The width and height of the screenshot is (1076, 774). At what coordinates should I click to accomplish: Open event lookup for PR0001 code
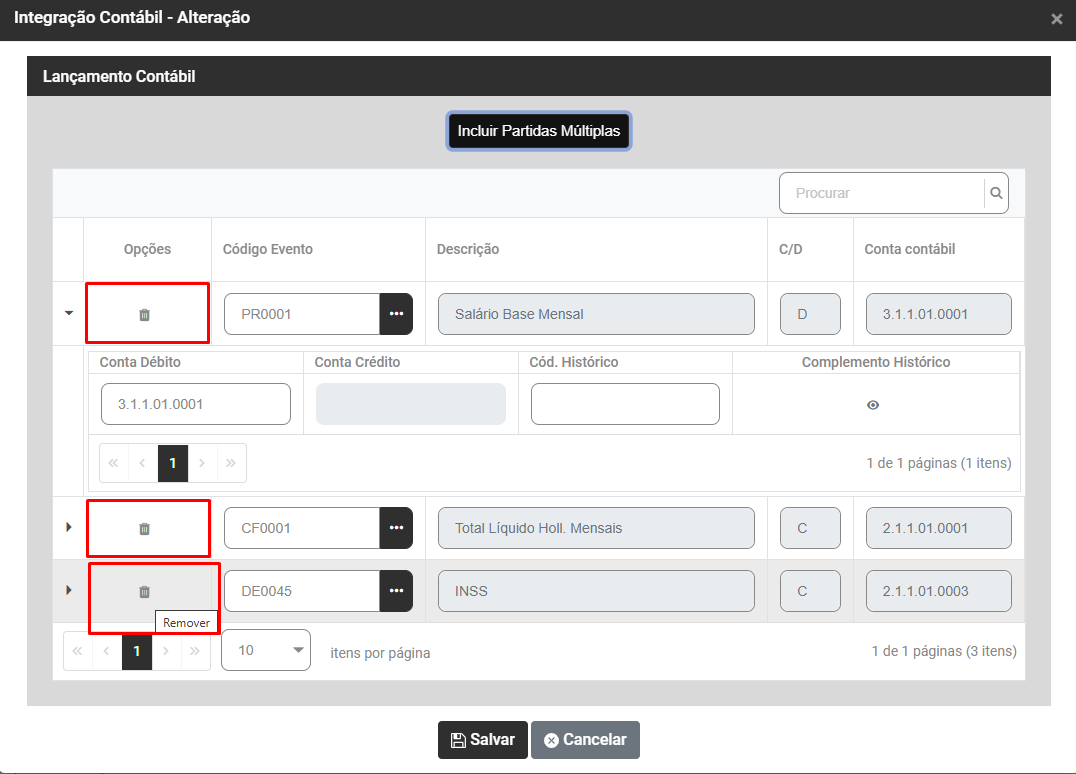[x=396, y=314]
